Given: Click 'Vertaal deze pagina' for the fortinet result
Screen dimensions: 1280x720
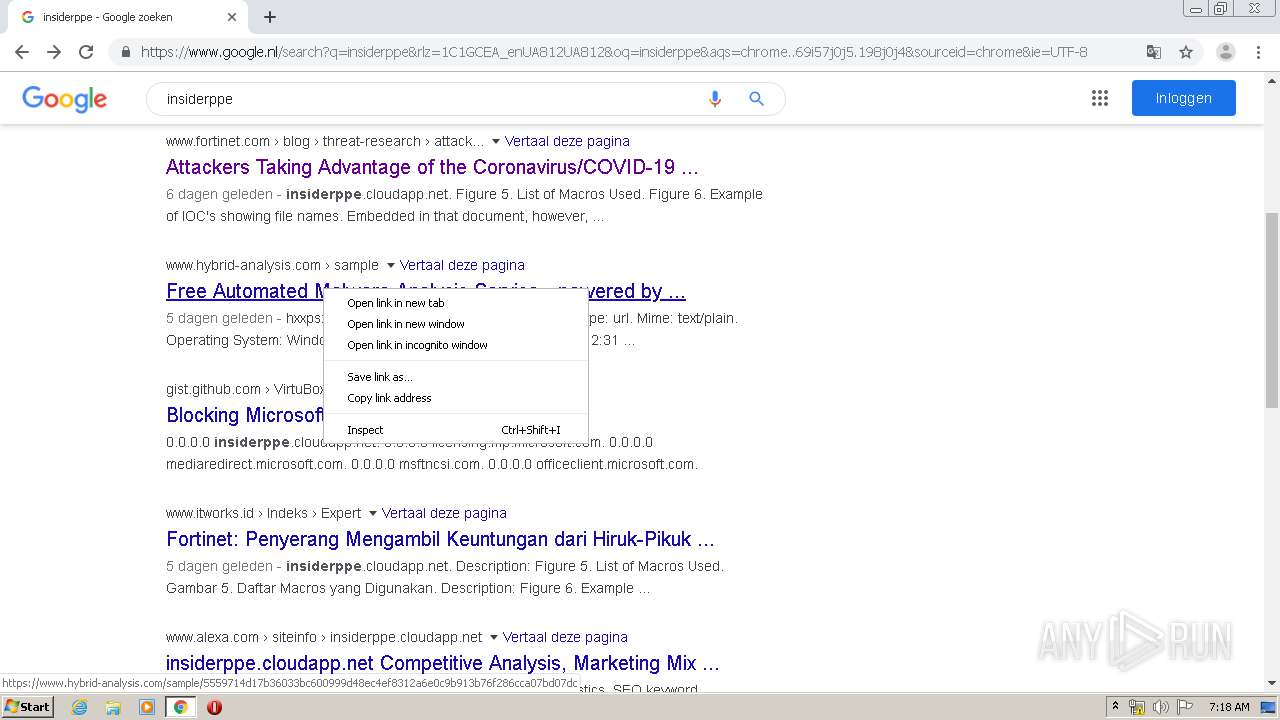Looking at the screenshot, I should [567, 141].
